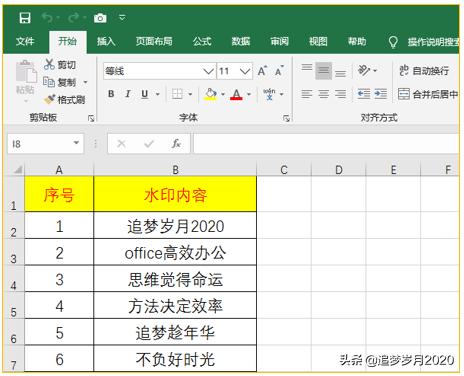Open the font name 等线 dropdown

point(208,71)
